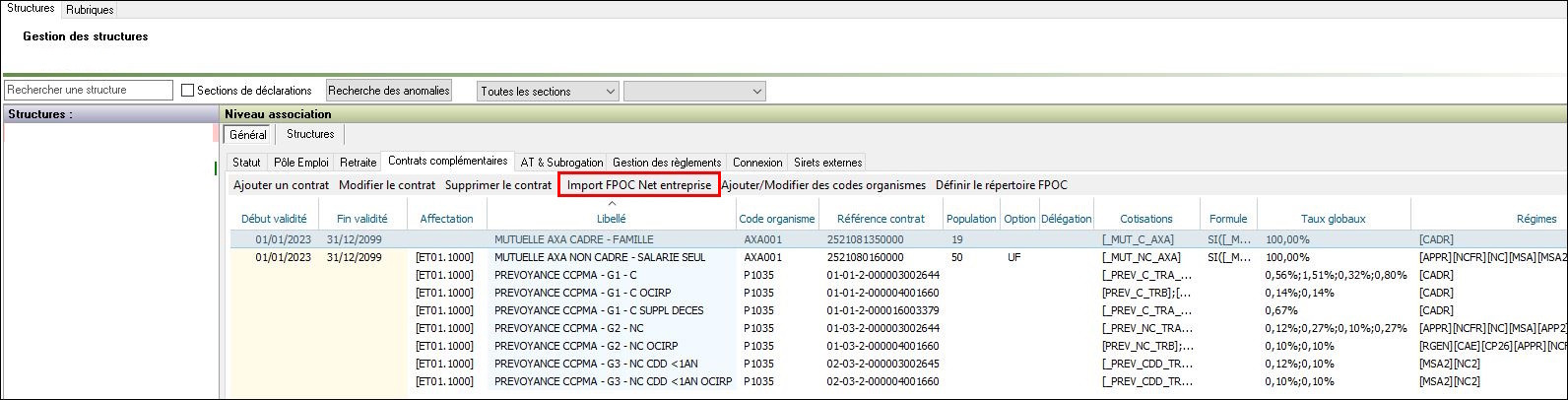The image size is (1568, 400).
Task: Click Supprimer le contrat
Action: (x=498, y=185)
